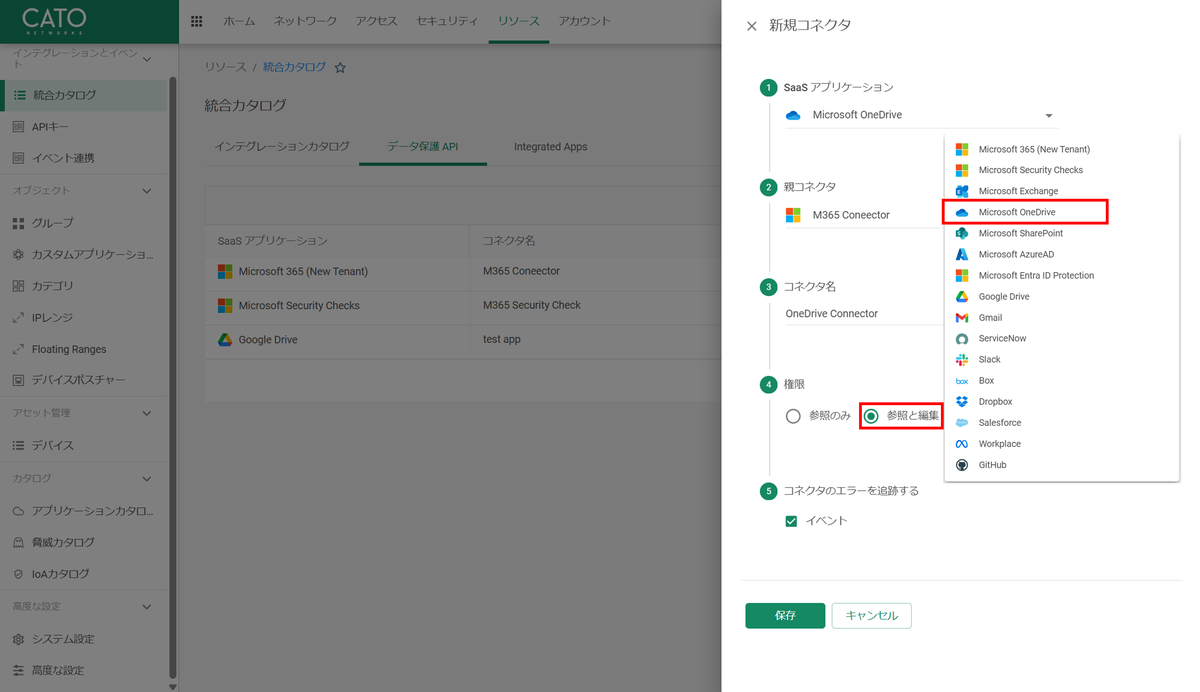
Task: Click the コネクタ名 input field
Action: (865, 314)
